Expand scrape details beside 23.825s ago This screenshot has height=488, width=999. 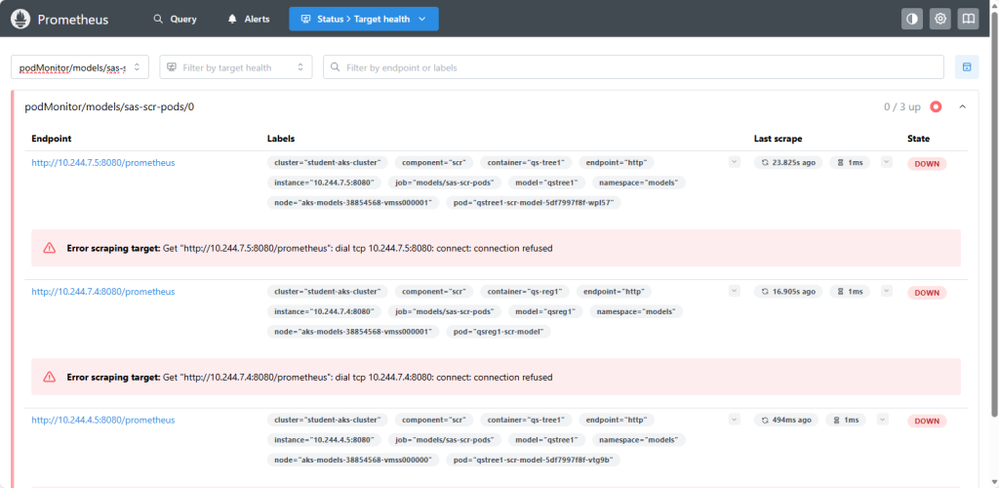click(x=887, y=162)
